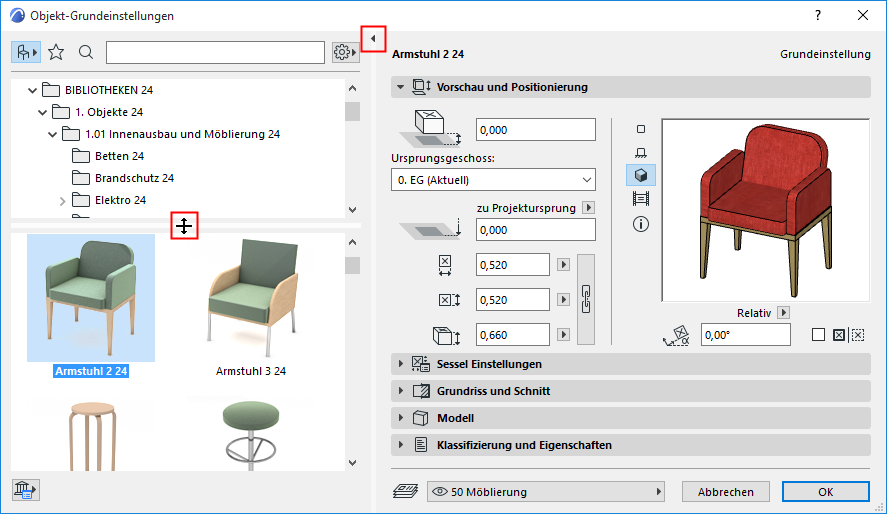Image resolution: width=887 pixels, height=514 pixels.
Task: Toggle the dashed crossed-box mirror option
Action: (x=858, y=335)
